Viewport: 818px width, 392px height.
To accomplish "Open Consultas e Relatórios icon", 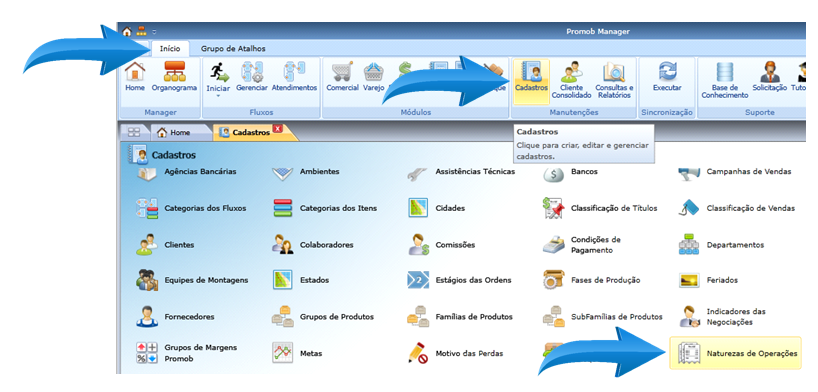I will coord(615,81).
